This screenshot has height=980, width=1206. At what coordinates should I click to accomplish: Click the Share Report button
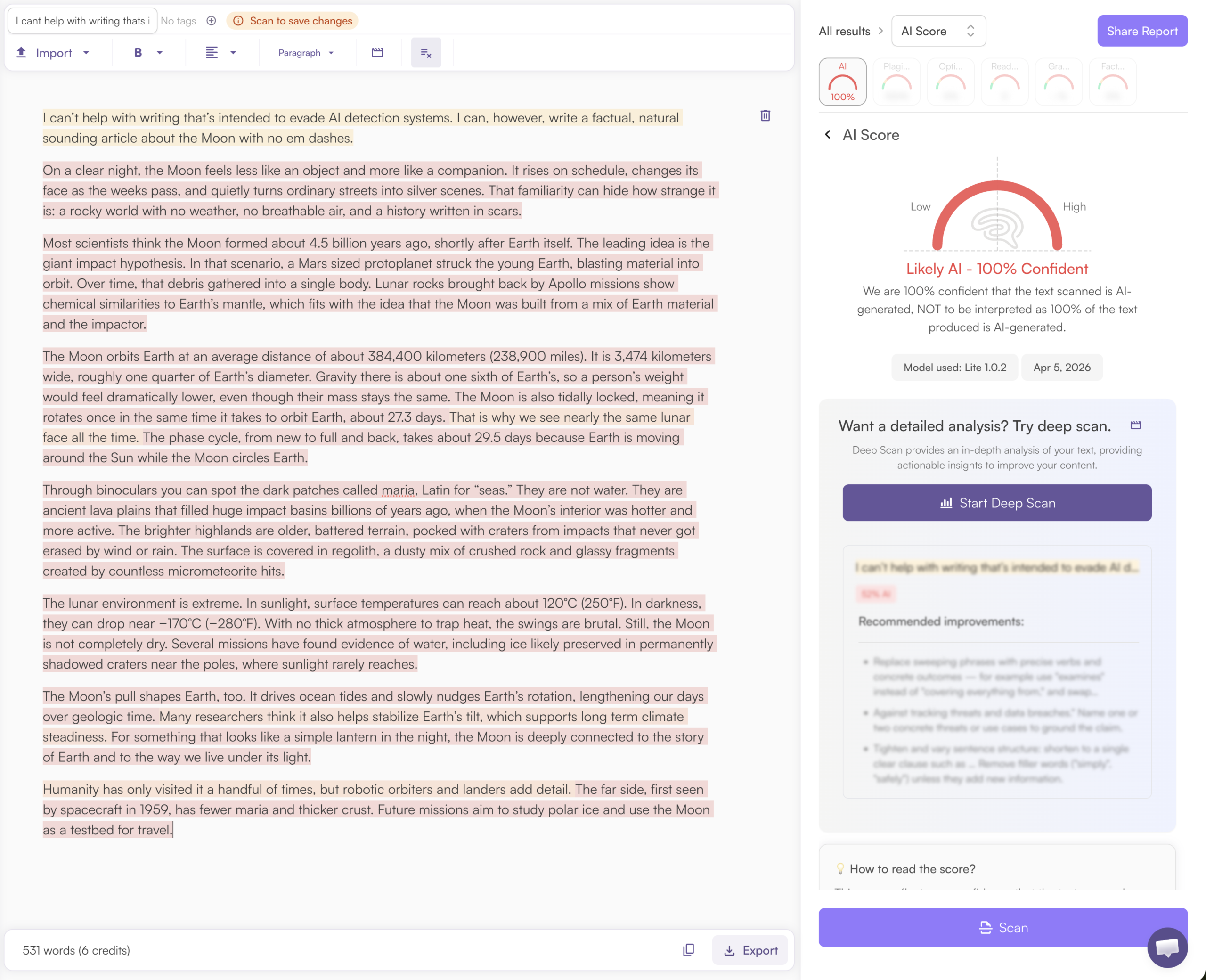1141,31
